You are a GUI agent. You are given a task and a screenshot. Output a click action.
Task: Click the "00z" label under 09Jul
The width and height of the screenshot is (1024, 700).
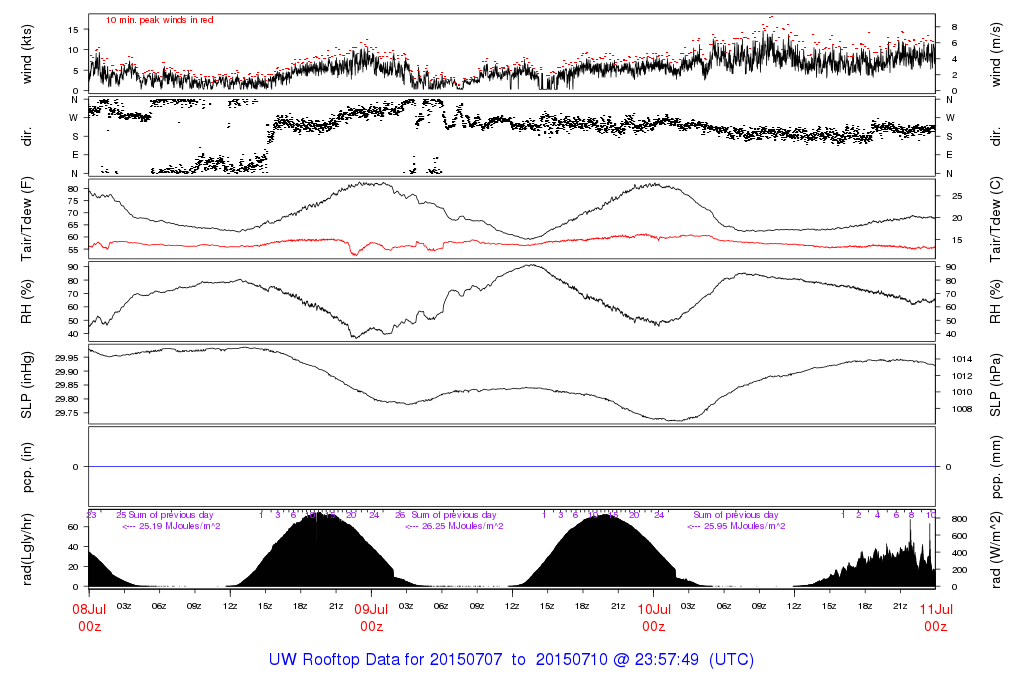(371, 627)
